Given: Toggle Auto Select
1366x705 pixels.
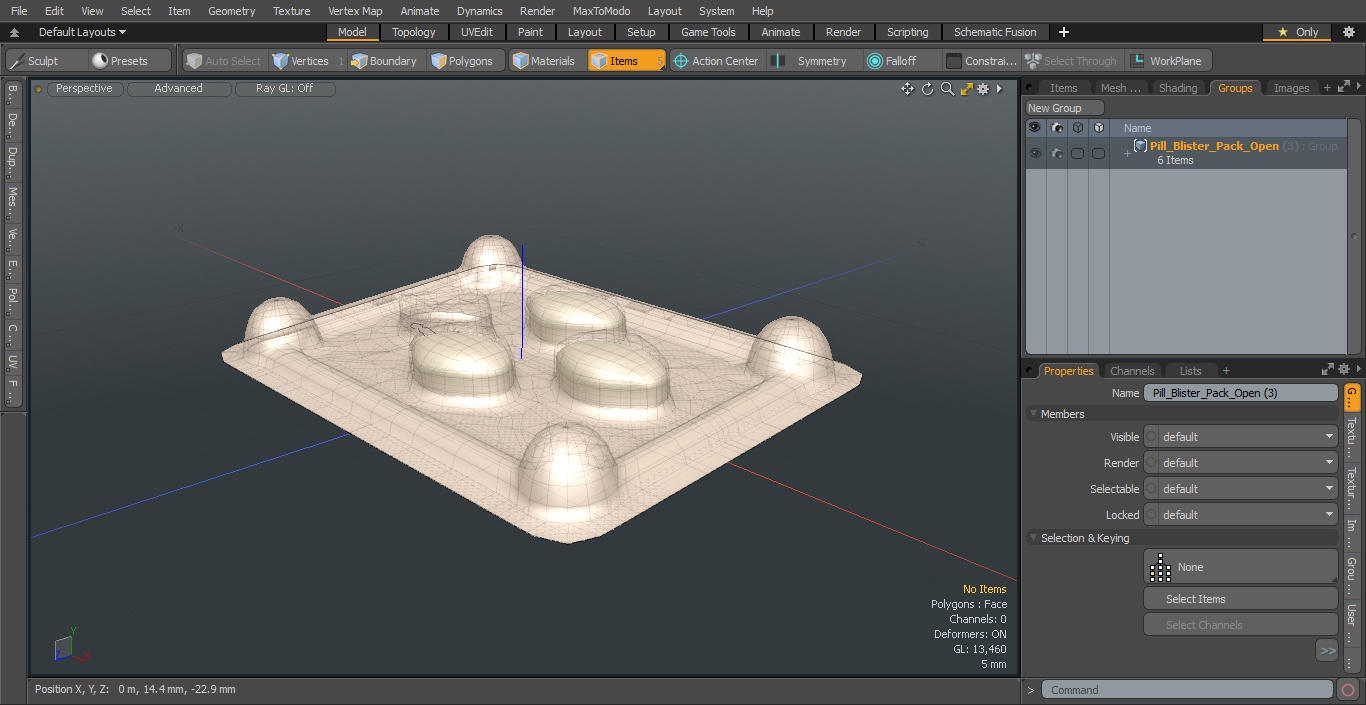Looking at the screenshot, I should pos(223,61).
